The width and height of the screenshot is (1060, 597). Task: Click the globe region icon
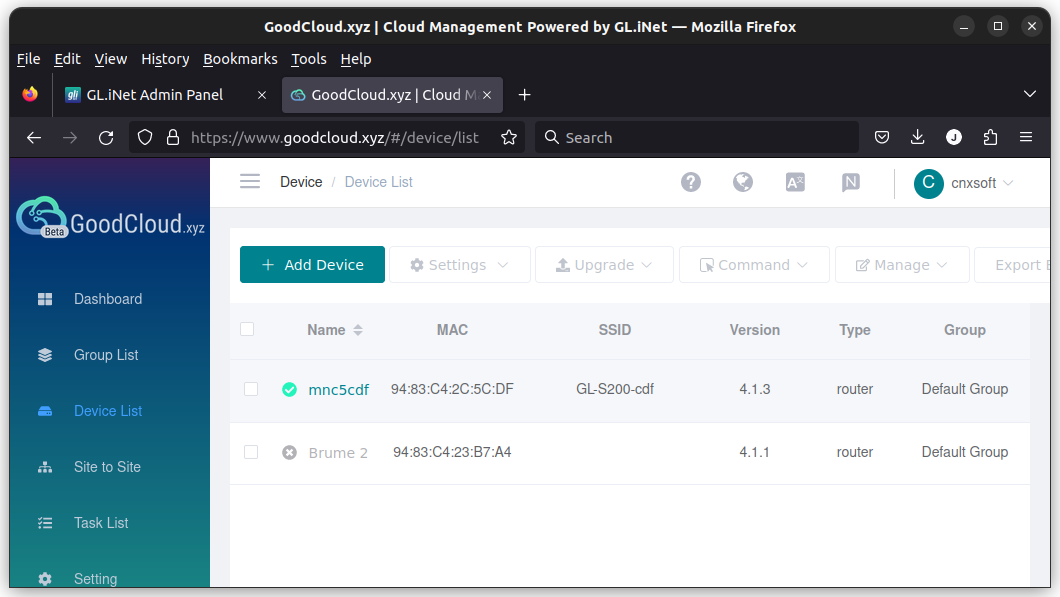click(x=742, y=182)
